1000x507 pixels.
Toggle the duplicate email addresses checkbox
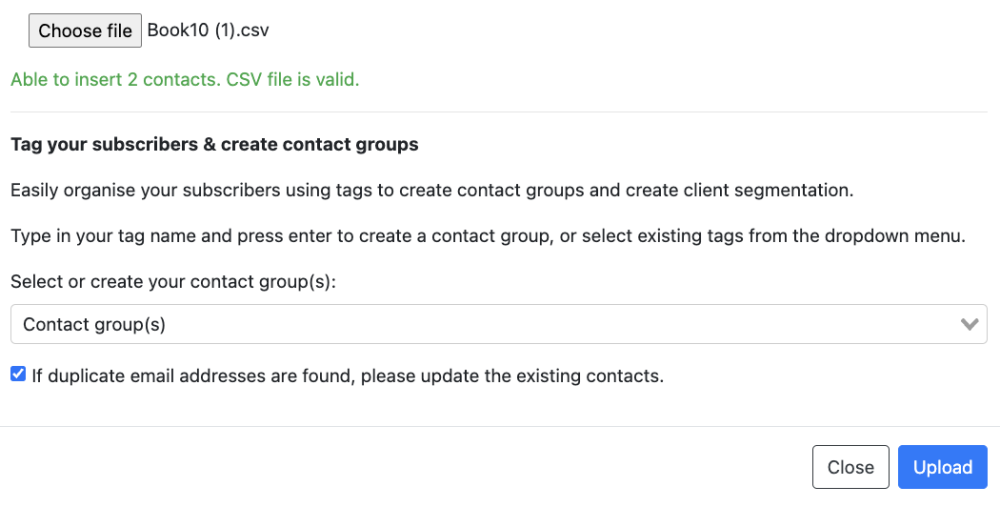click(x=18, y=375)
